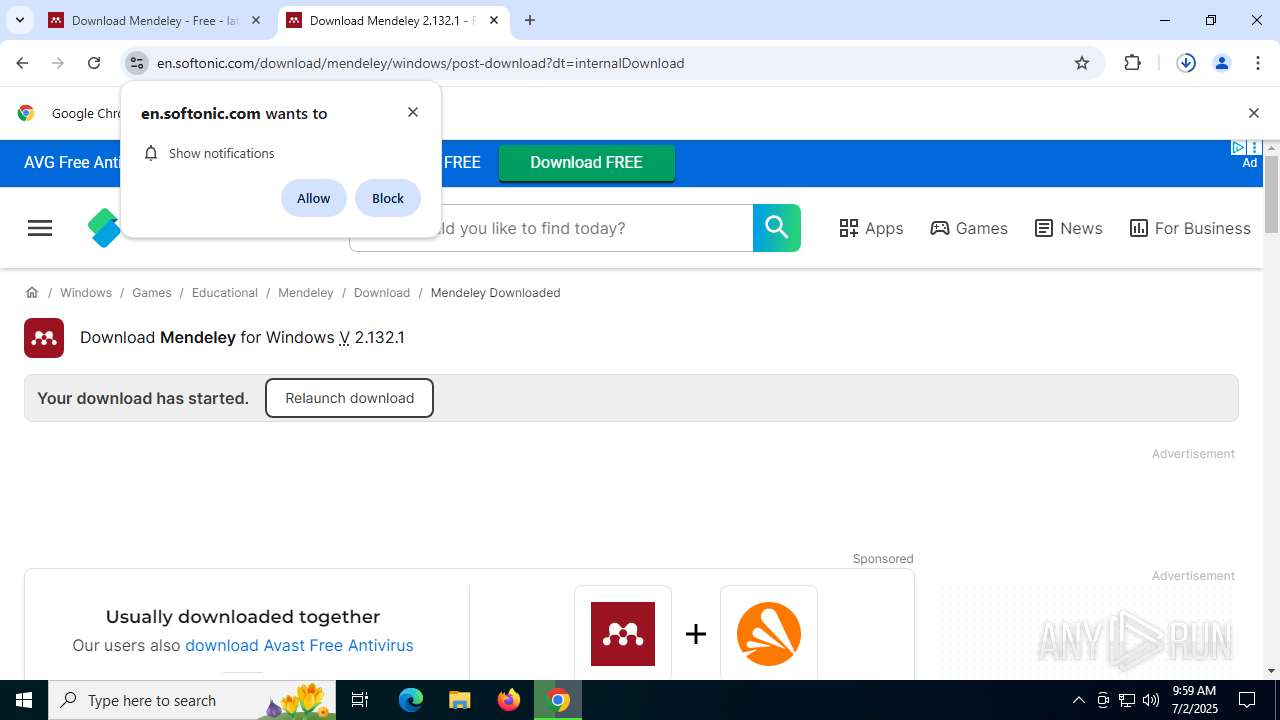This screenshot has height=720, width=1280.
Task: Open File Explorer from taskbar
Action: pyautogui.click(x=459, y=700)
